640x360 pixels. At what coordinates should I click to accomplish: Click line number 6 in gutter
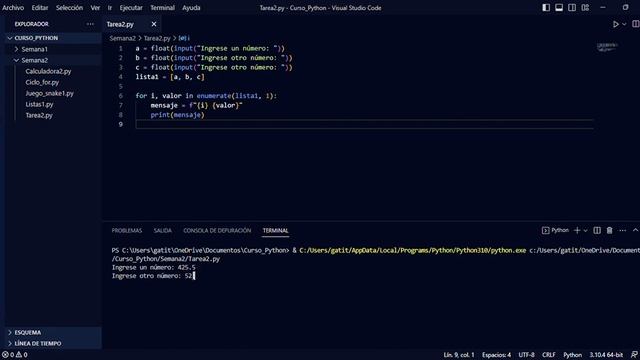pyautogui.click(x=120, y=96)
